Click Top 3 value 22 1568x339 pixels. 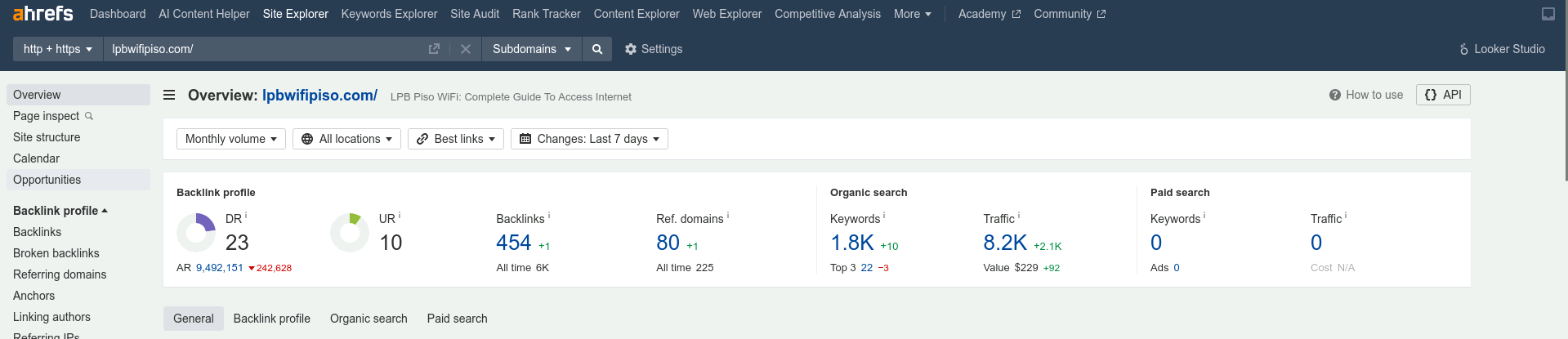[x=867, y=268]
